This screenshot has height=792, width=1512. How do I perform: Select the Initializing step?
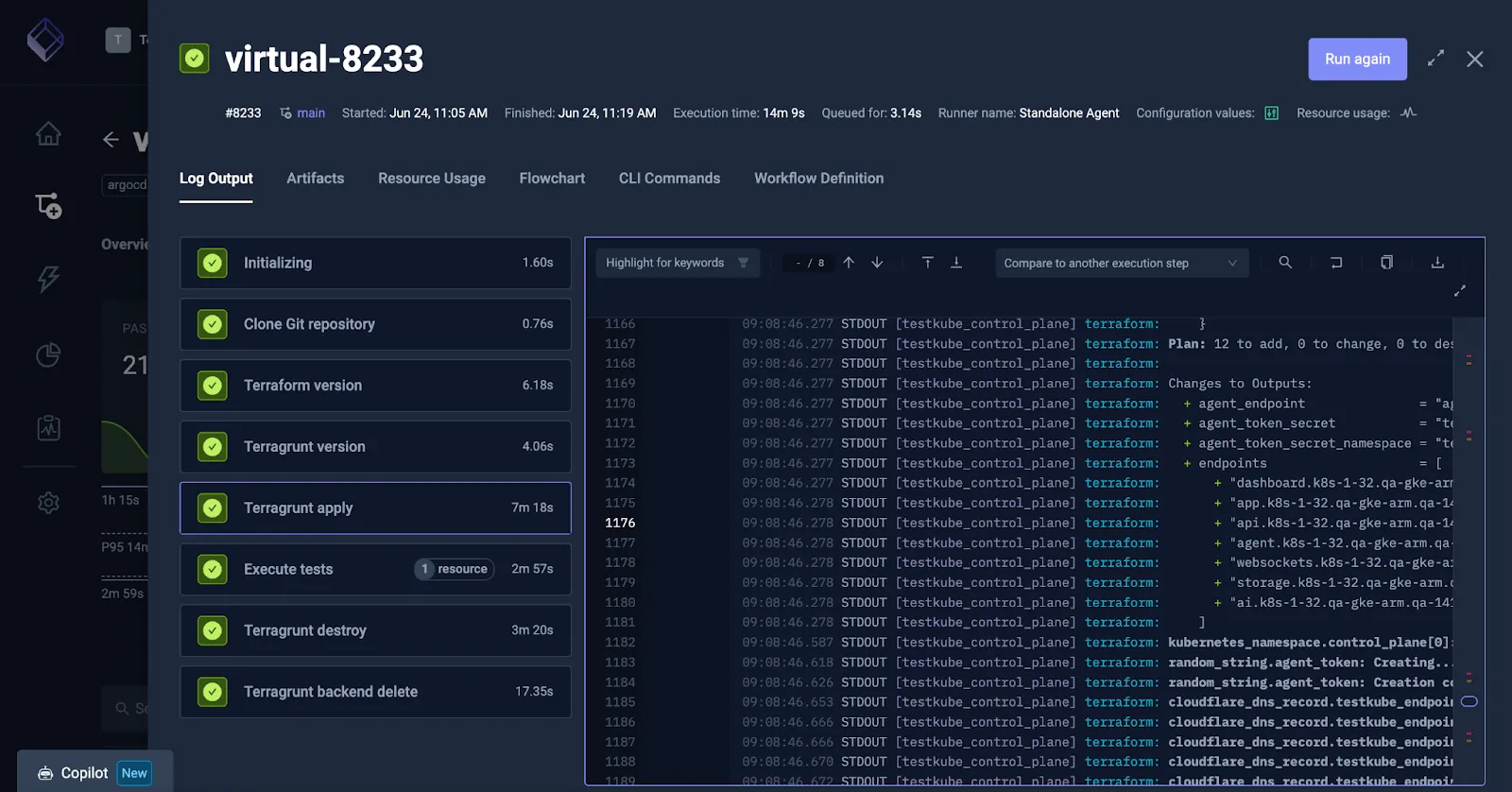375,263
